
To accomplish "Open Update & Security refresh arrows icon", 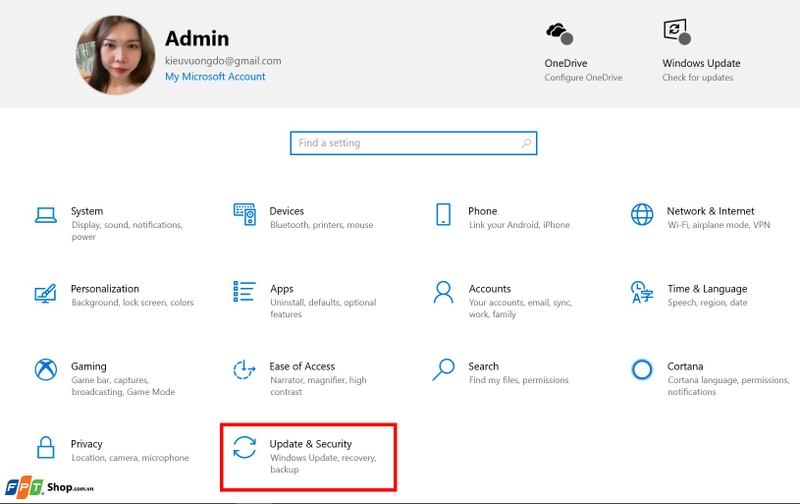I will (x=244, y=447).
